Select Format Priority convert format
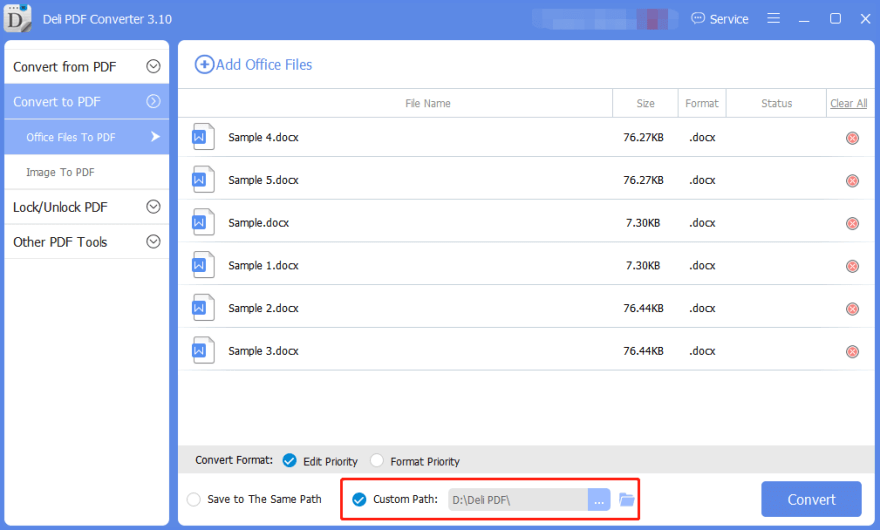 click(377, 461)
